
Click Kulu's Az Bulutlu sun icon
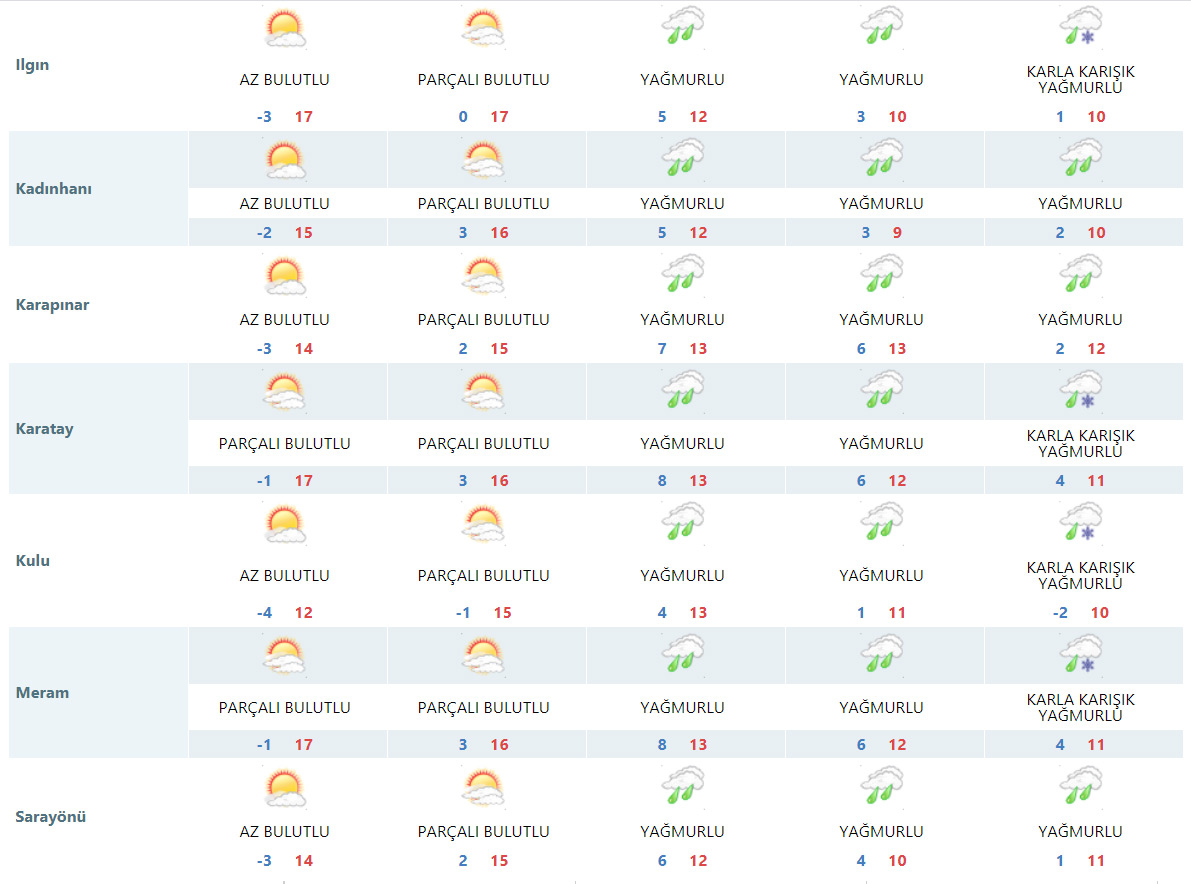285,524
